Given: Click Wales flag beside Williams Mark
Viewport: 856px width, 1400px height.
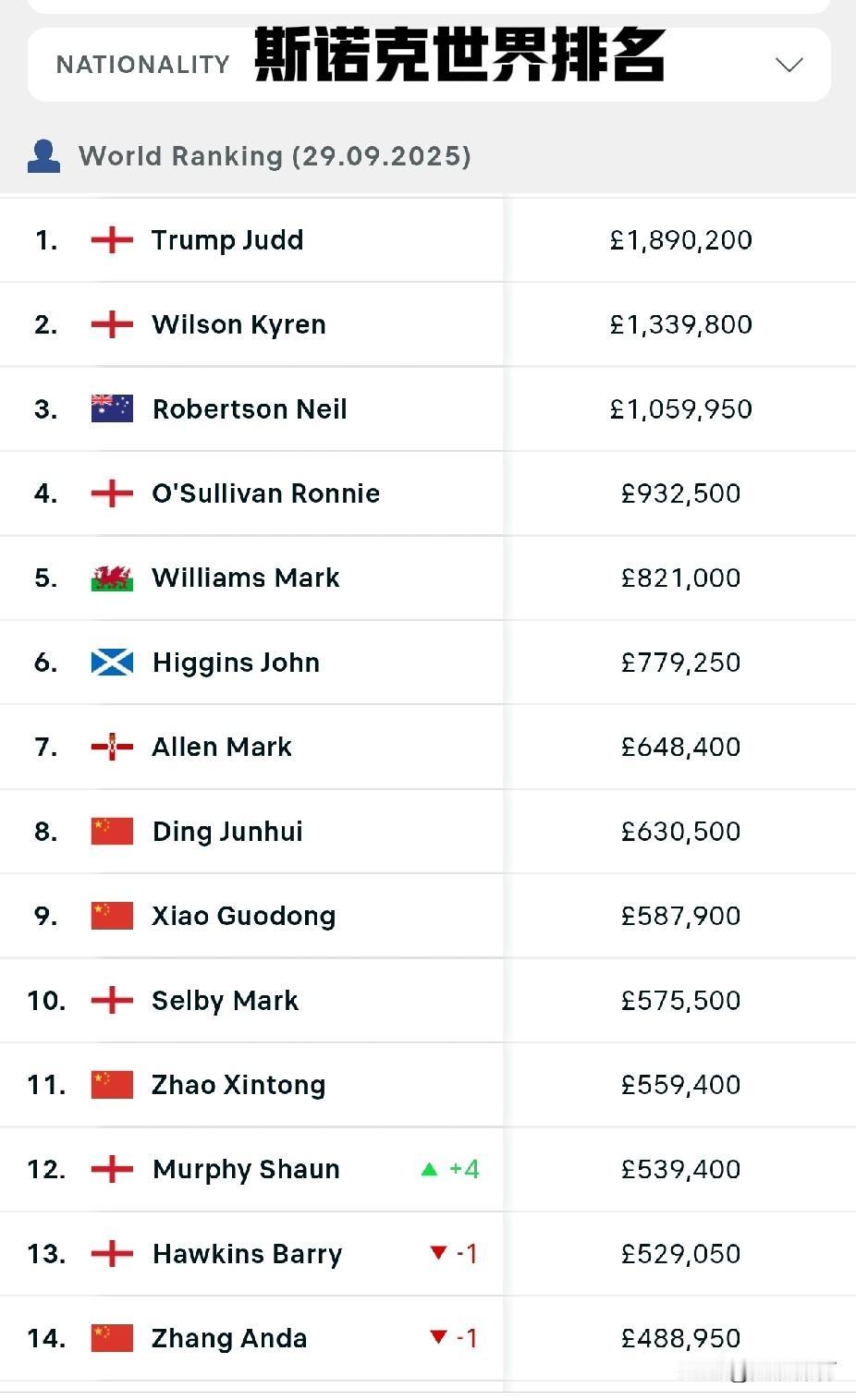Looking at the screenshot, I should click(x=112, y=578).
